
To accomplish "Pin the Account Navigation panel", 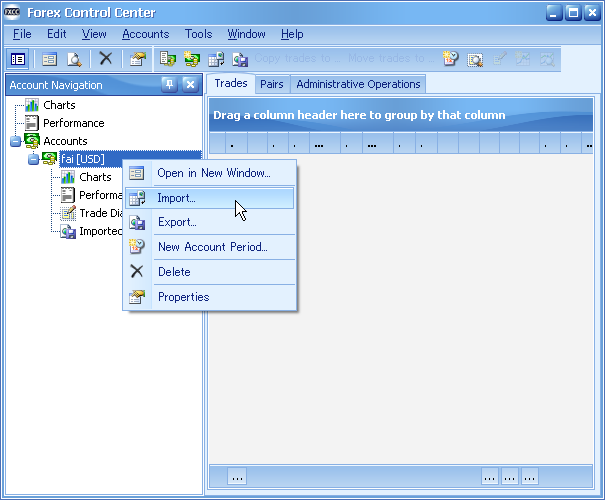I will click(169, 84).
